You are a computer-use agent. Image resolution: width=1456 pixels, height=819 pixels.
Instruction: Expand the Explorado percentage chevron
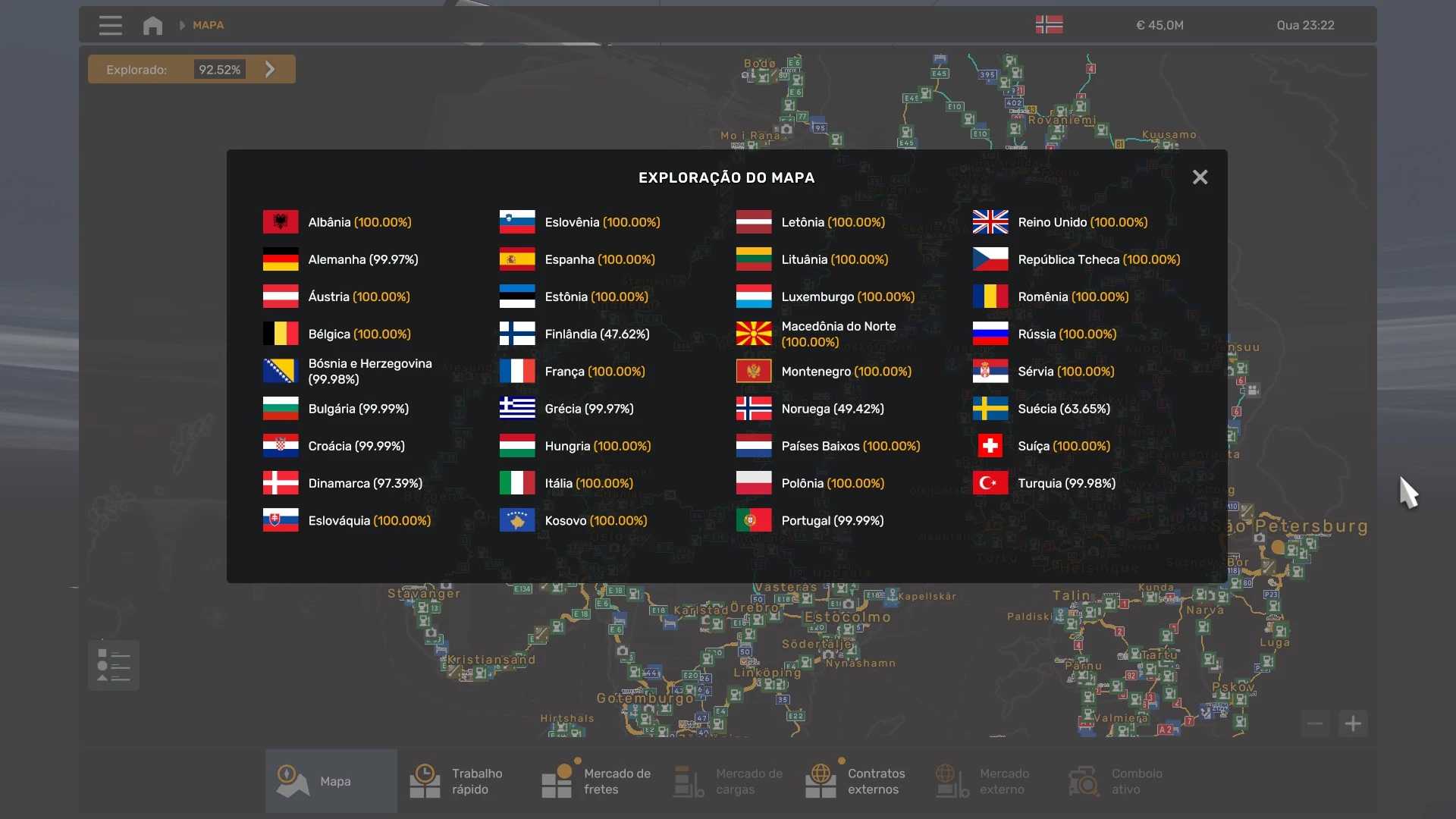tap(270, 70)
